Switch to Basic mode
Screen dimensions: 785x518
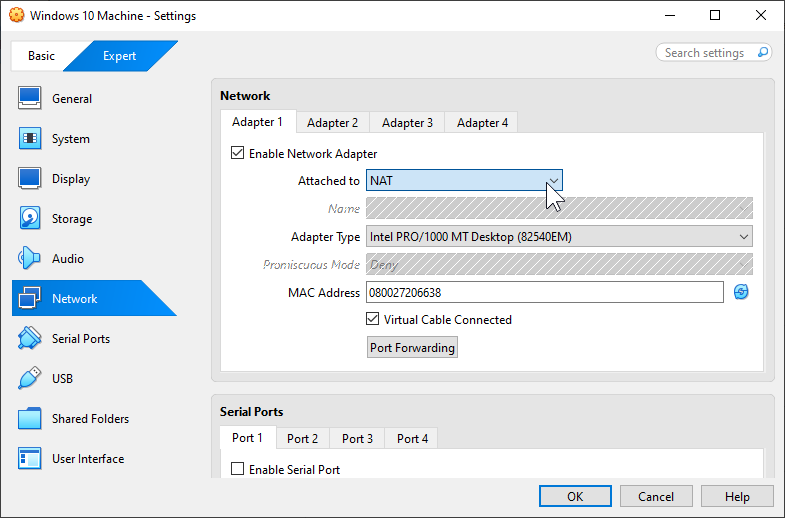pyautogui.click(x=41, y=56)
